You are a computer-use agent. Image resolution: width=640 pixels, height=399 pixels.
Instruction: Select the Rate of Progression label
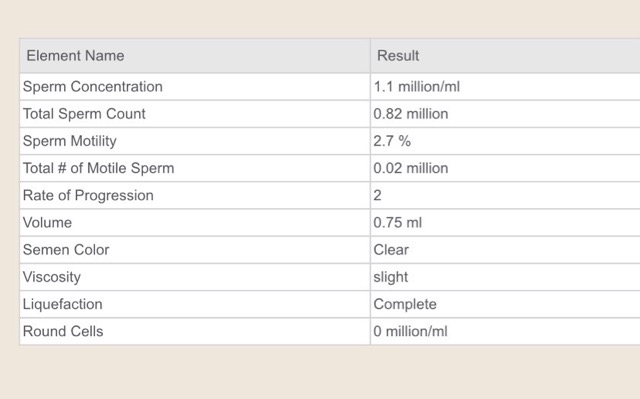(x=88, y=195)
